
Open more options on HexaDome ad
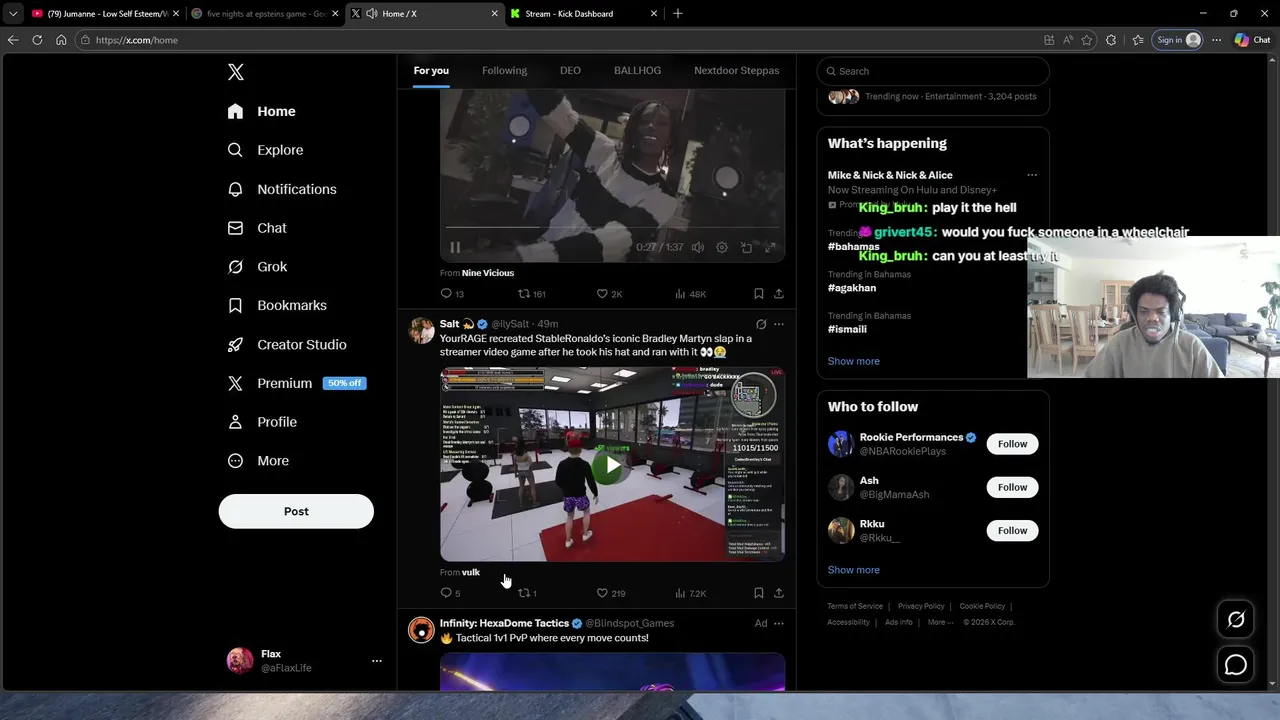[x=779, y=623]
